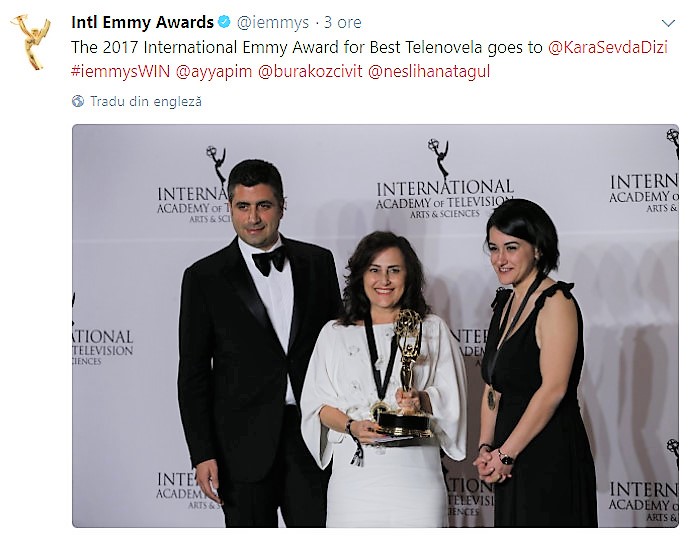
Task: Open the @ayyapim mention
Action: pos(214,71)
